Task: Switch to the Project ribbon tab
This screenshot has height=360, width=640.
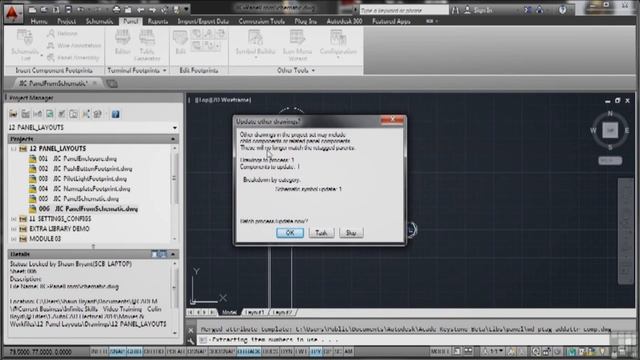Action: (67, 21)
